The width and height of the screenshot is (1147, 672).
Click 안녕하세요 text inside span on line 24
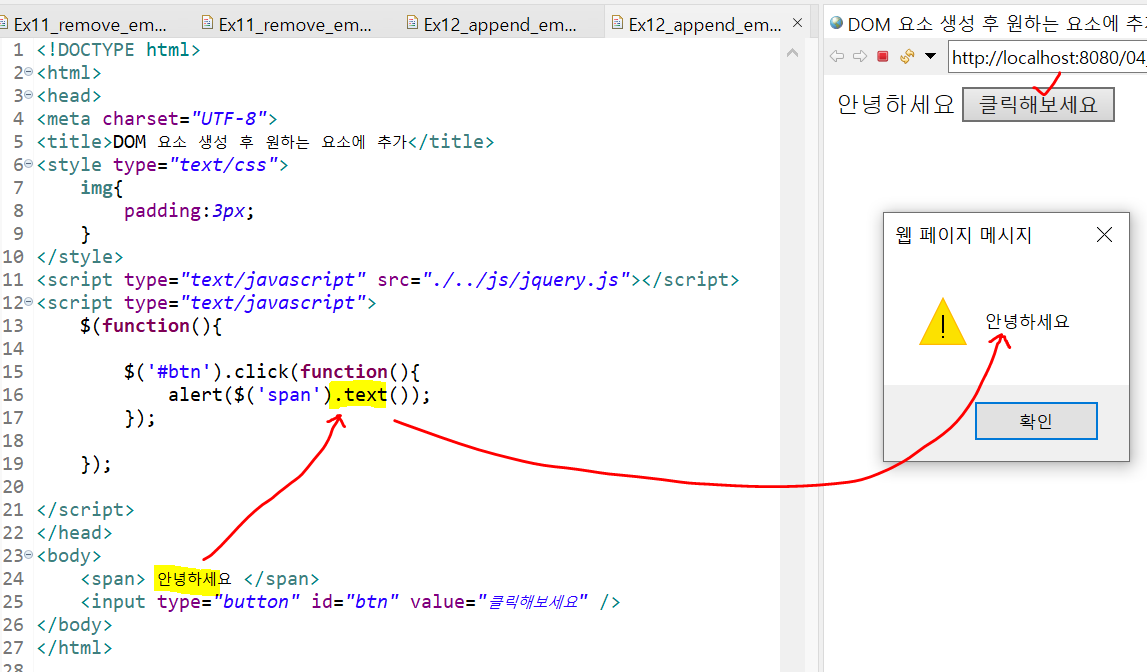[194, 579]
